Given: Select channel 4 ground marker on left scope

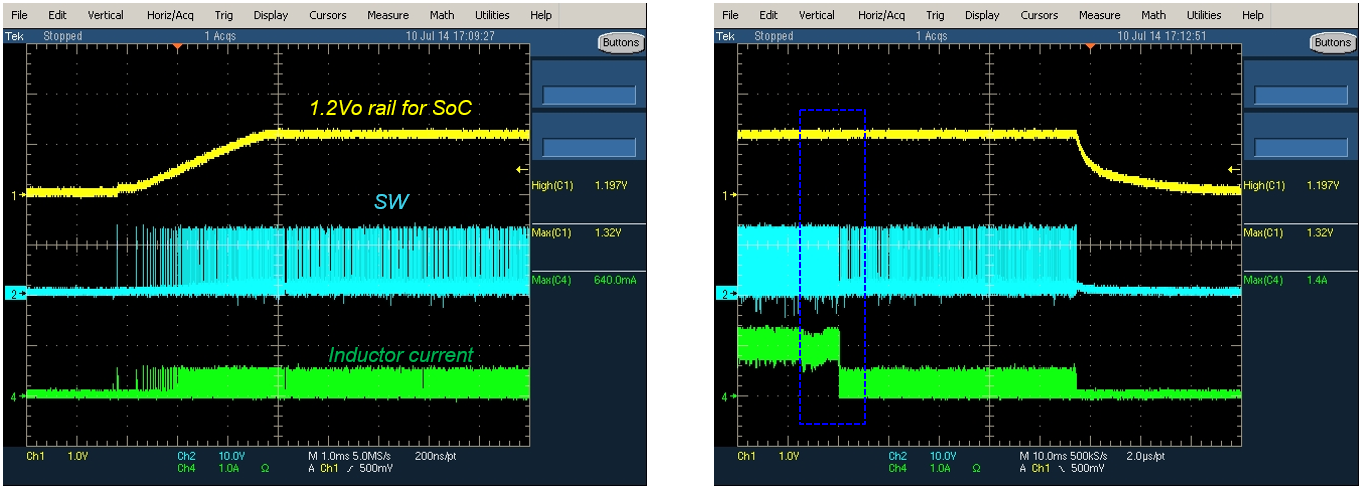Looking at the screenshot, I should pyautogui.click(x=17, y=397).
